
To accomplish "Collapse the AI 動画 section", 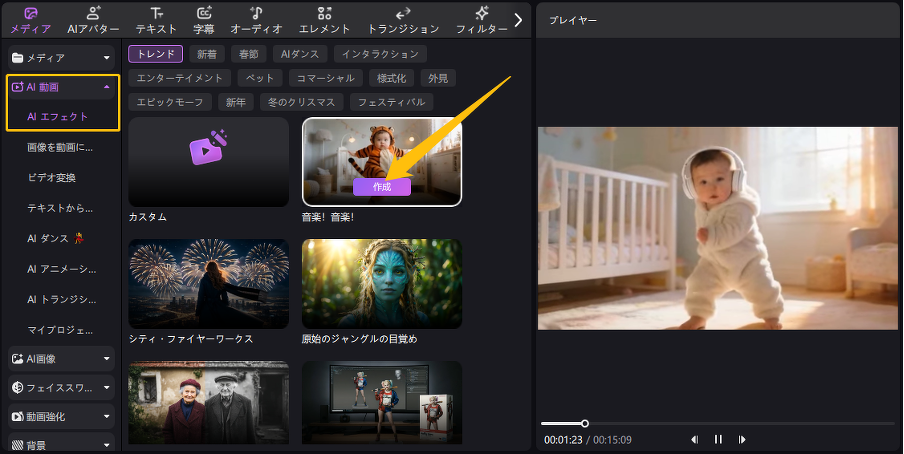I will point(106,88).
